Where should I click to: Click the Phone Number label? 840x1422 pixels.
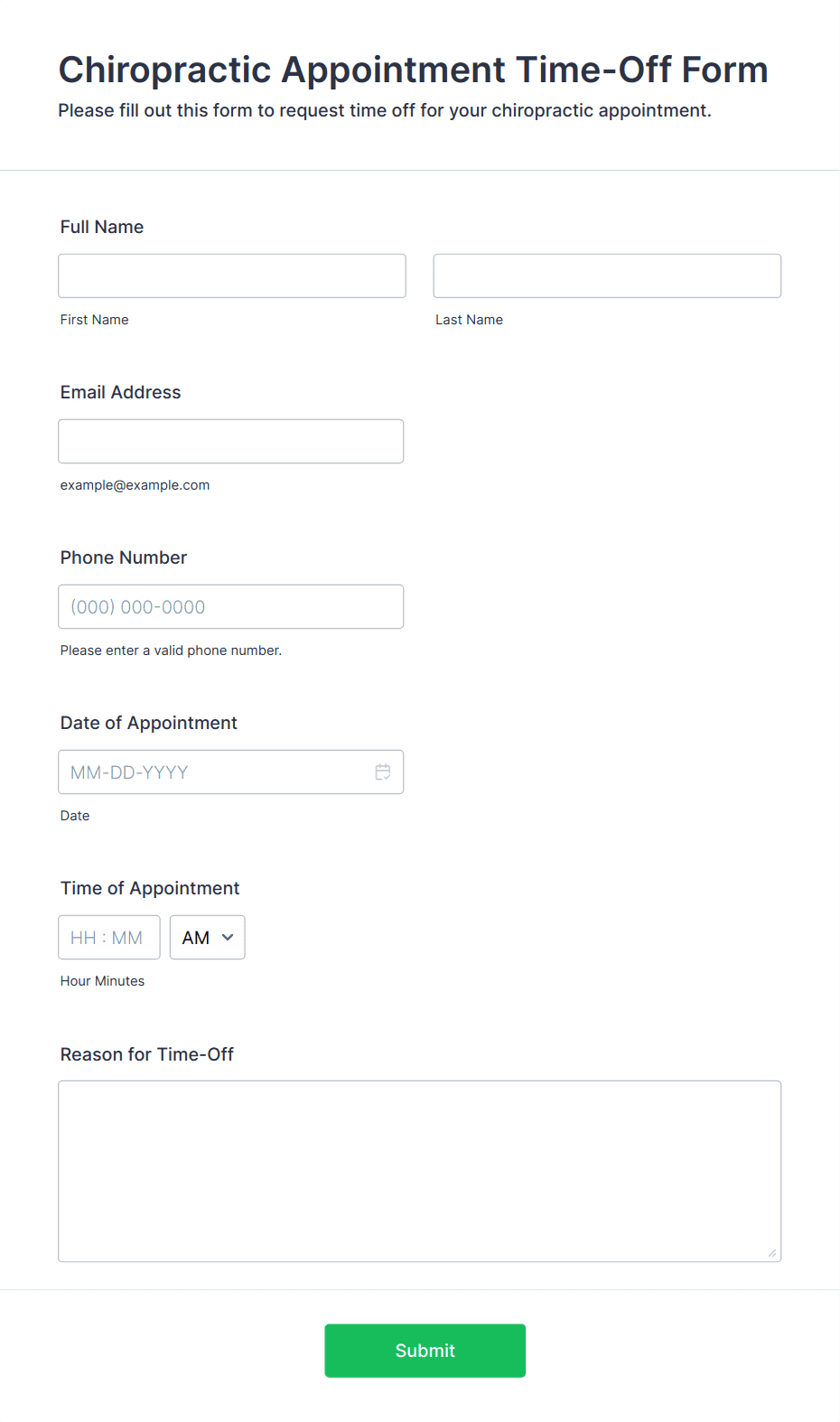point(124,557)
